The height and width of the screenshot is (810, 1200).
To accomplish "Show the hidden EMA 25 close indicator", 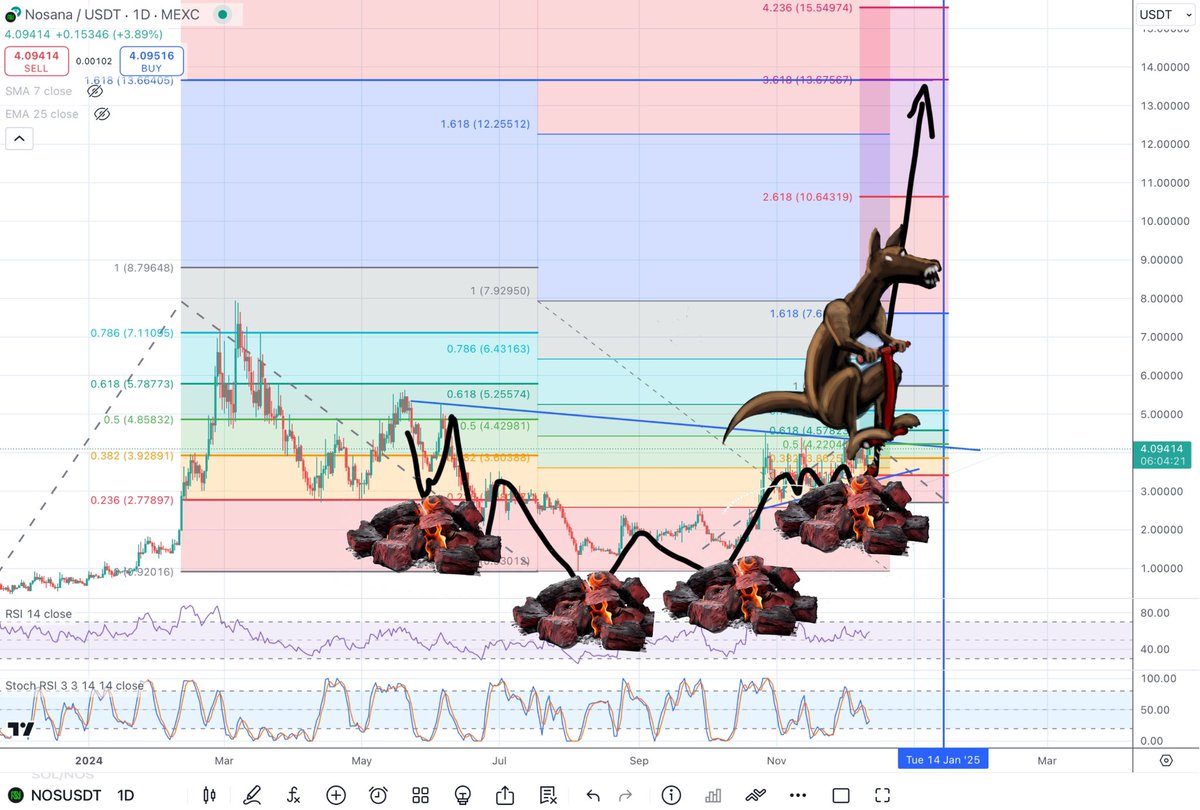I will [101, 114].
